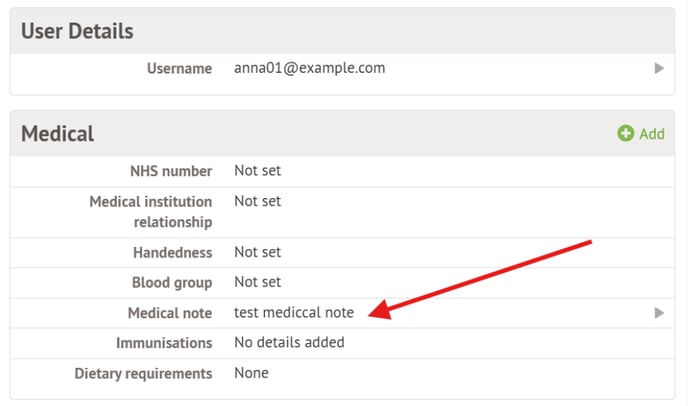The height and width of the screenshot is (406, 688).
Task: Click the NHS number field label
Action: 171,171
